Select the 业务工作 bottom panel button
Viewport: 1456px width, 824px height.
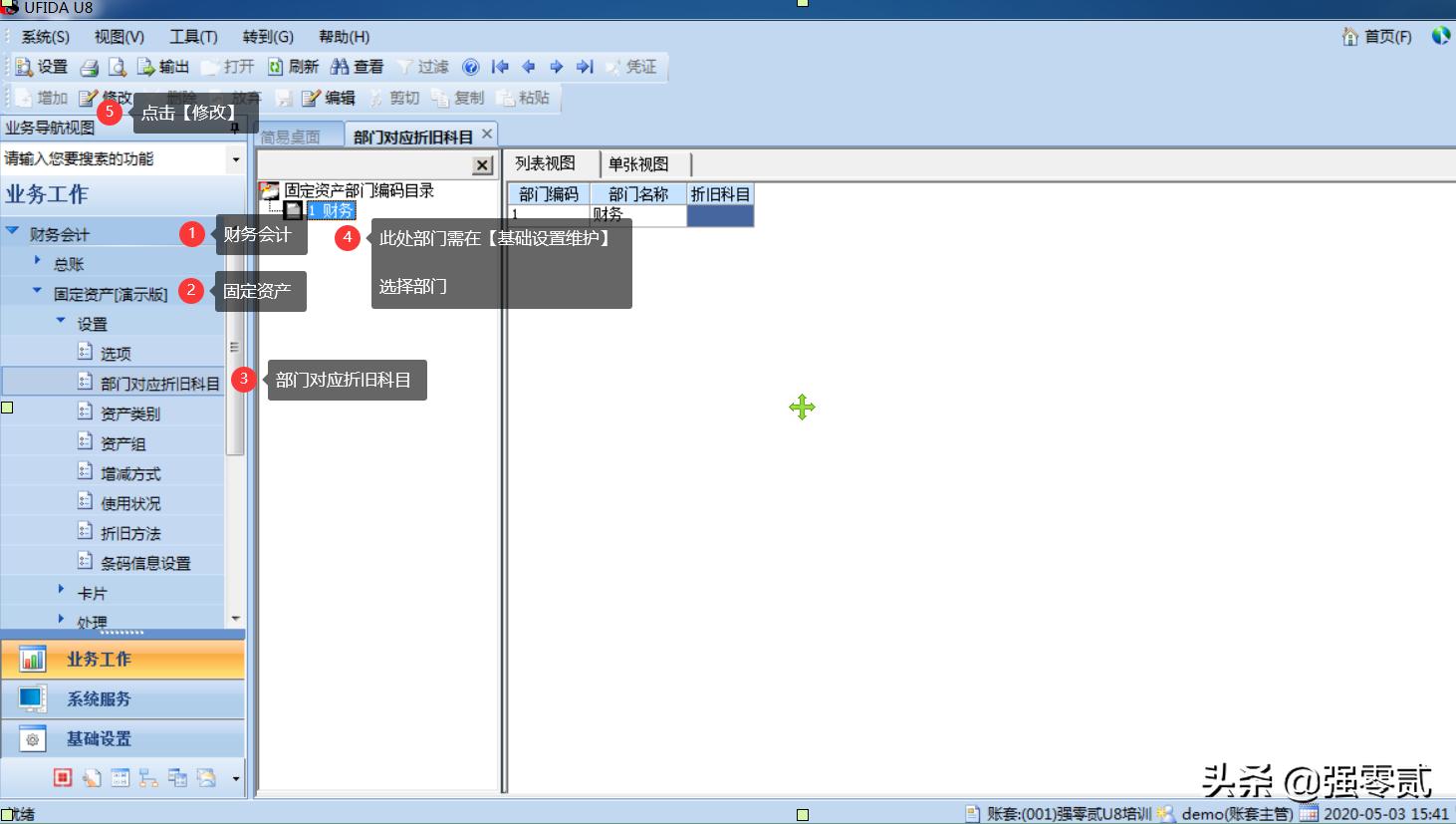point(122,660)
